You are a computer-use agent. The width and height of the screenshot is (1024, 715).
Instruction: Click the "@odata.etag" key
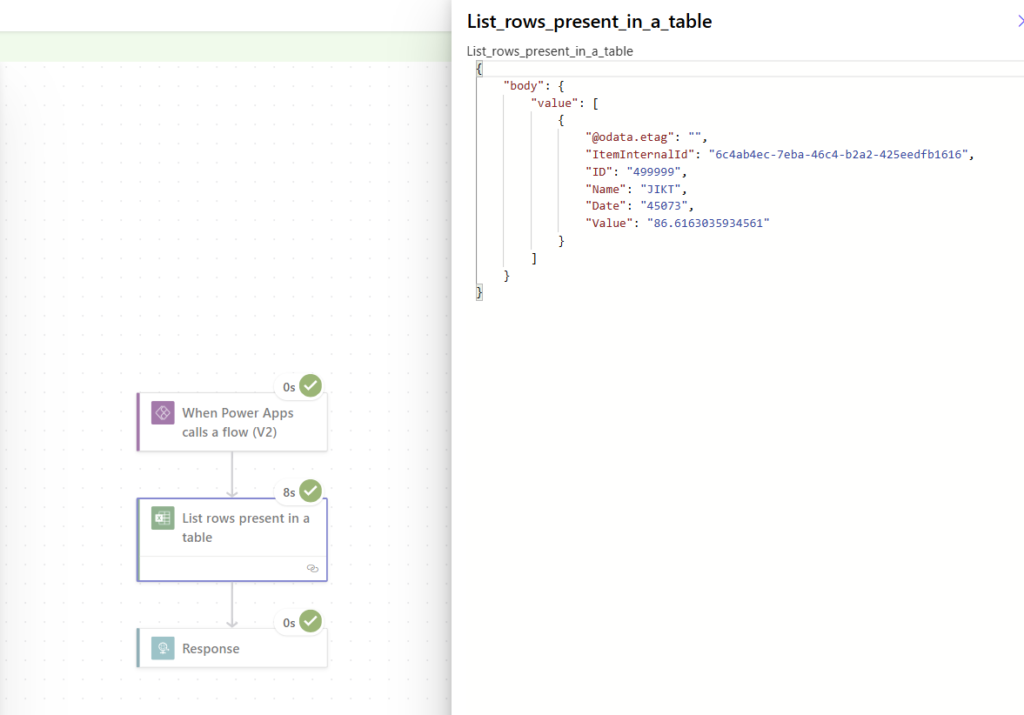(630, 137)
